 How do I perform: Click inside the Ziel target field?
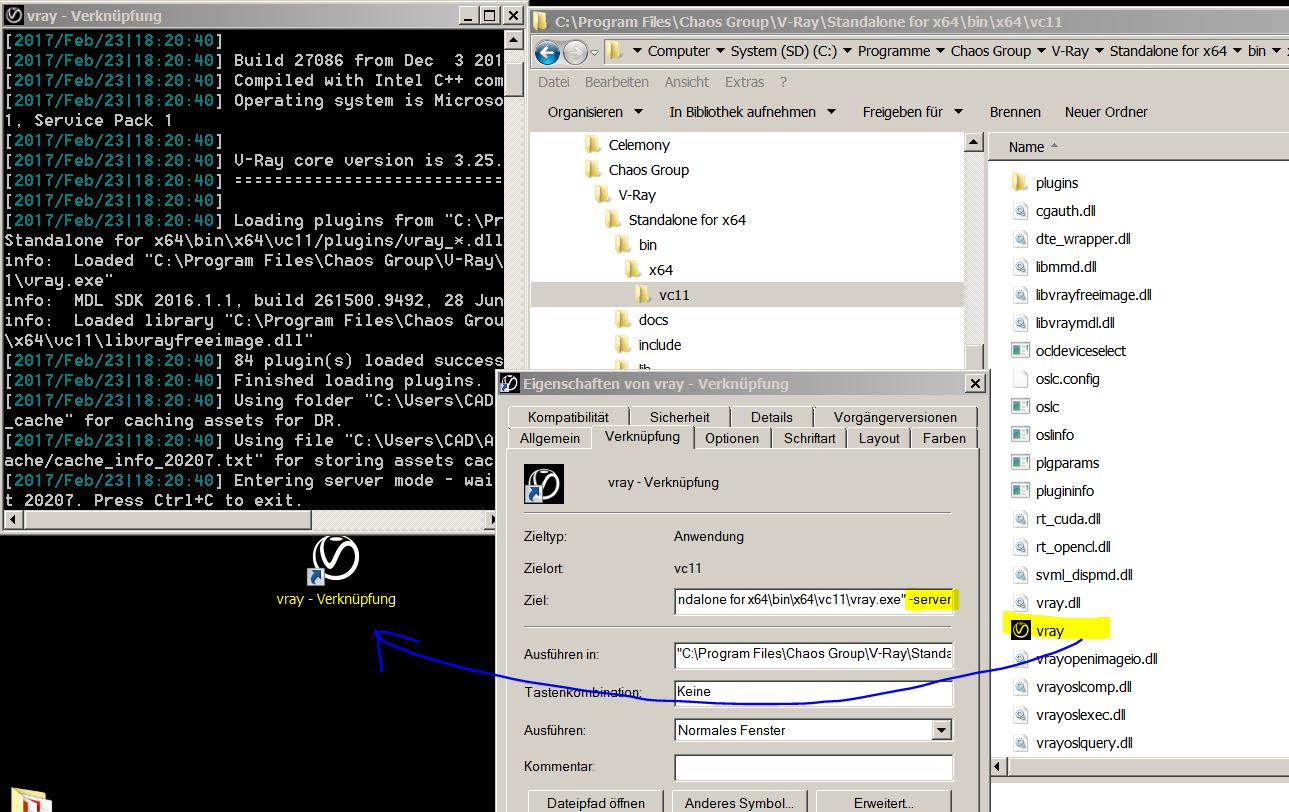click(812, 600)
